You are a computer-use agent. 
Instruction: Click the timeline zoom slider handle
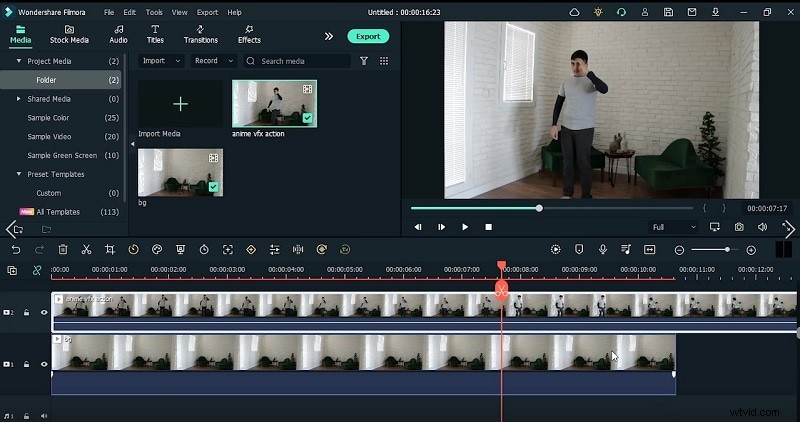coord(727,250)
